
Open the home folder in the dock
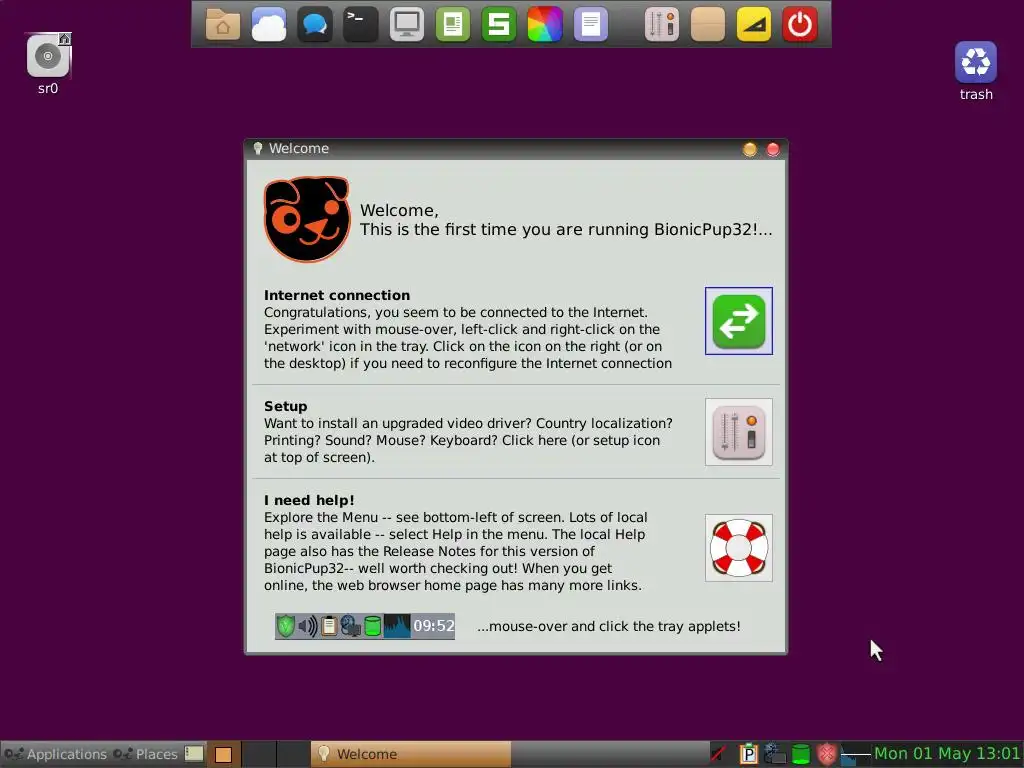[223, 25]
